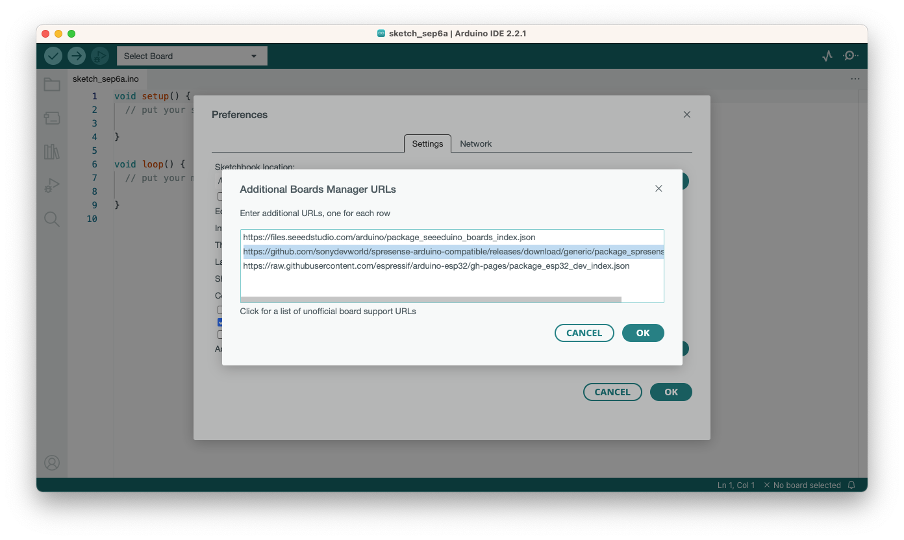Screen dimensions: 904x540
Task: Switch to the Settings tab
Action: 427,144
